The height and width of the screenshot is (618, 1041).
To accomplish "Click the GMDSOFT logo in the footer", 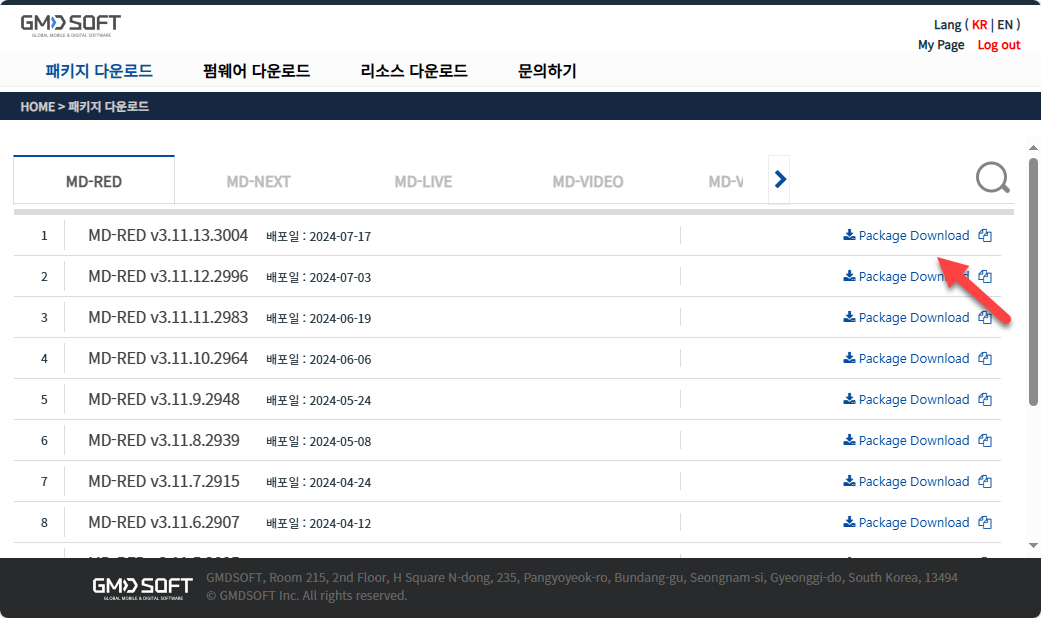I will point(143,587).
